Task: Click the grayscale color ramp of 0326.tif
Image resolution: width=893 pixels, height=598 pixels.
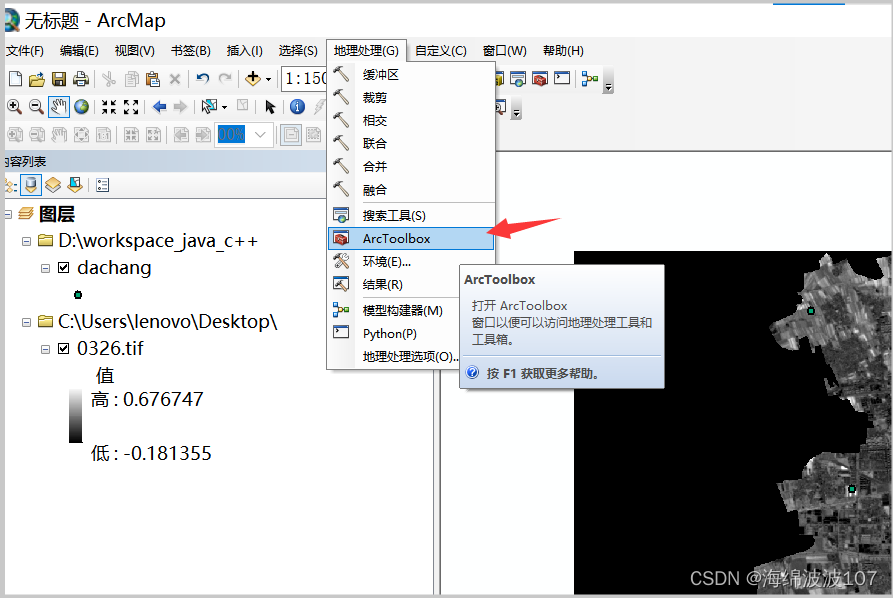Action: [x=75, y=414]
